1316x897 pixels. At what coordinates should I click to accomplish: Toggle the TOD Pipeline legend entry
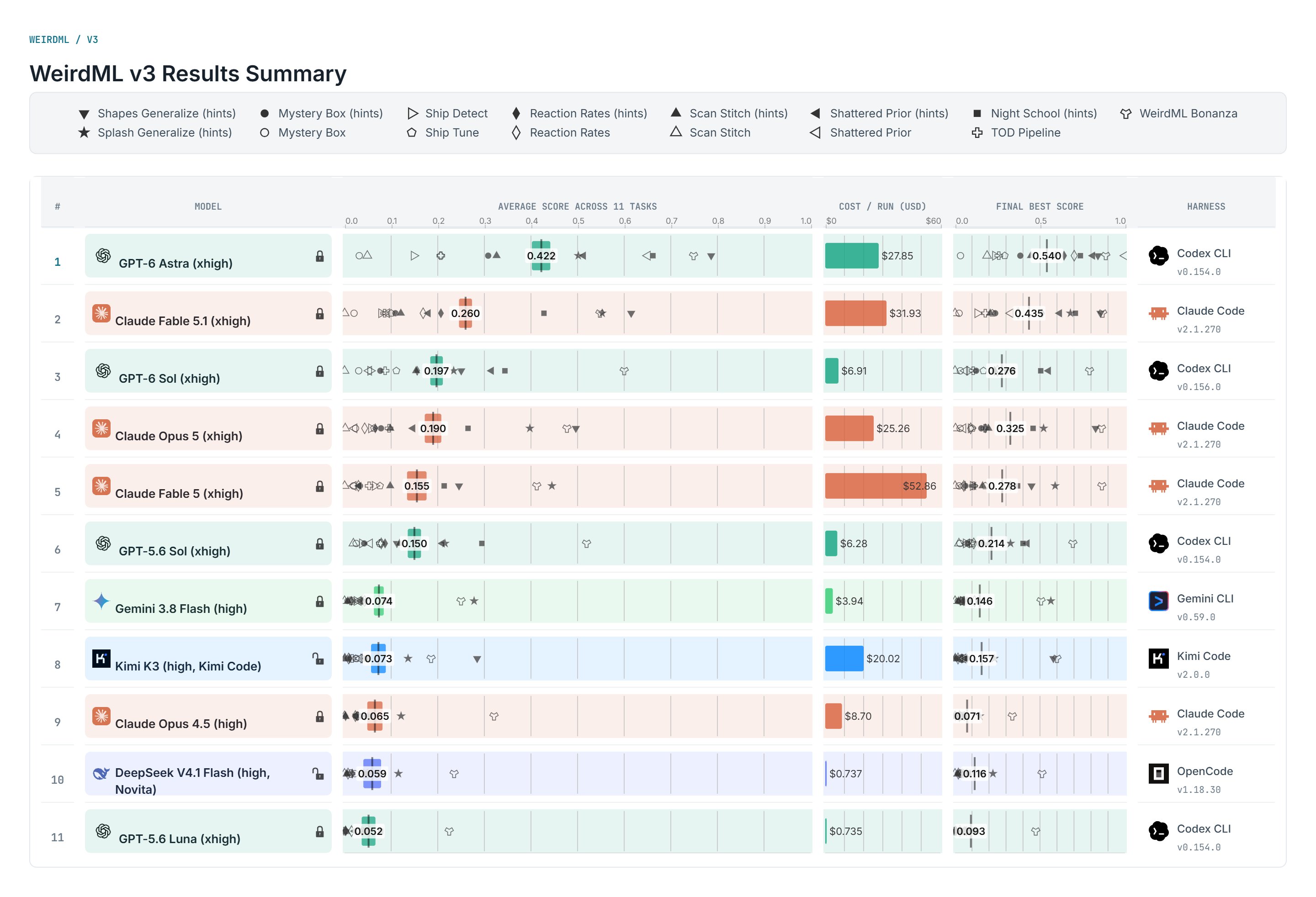(1016, 132)
